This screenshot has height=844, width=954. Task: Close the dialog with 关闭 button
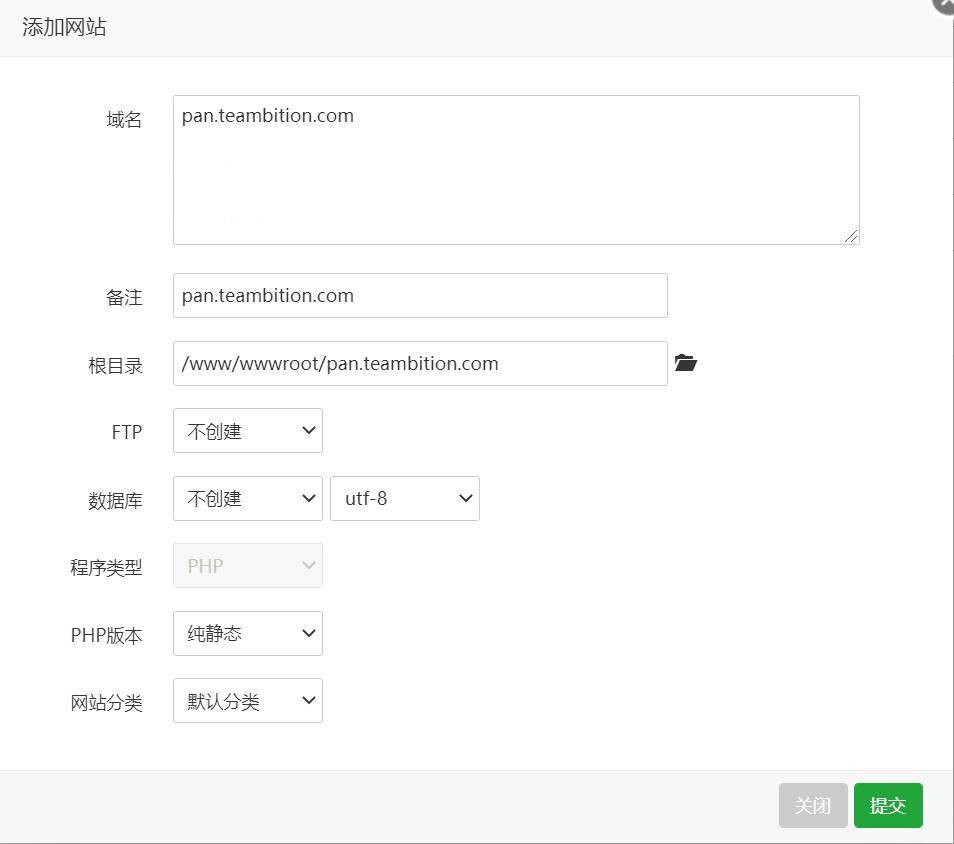pos(812,805)
